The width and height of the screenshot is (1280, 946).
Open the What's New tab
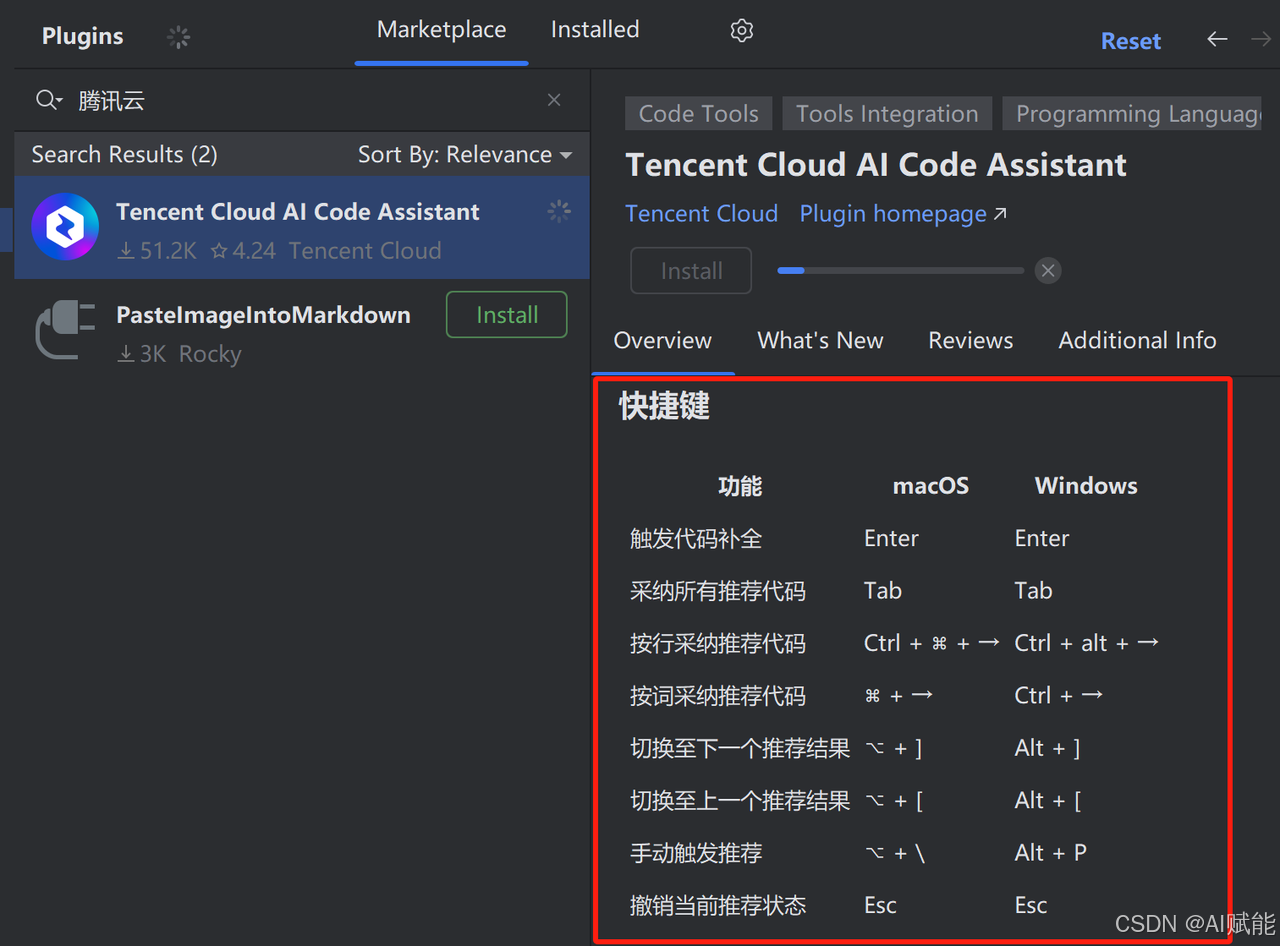coord(820,341)
